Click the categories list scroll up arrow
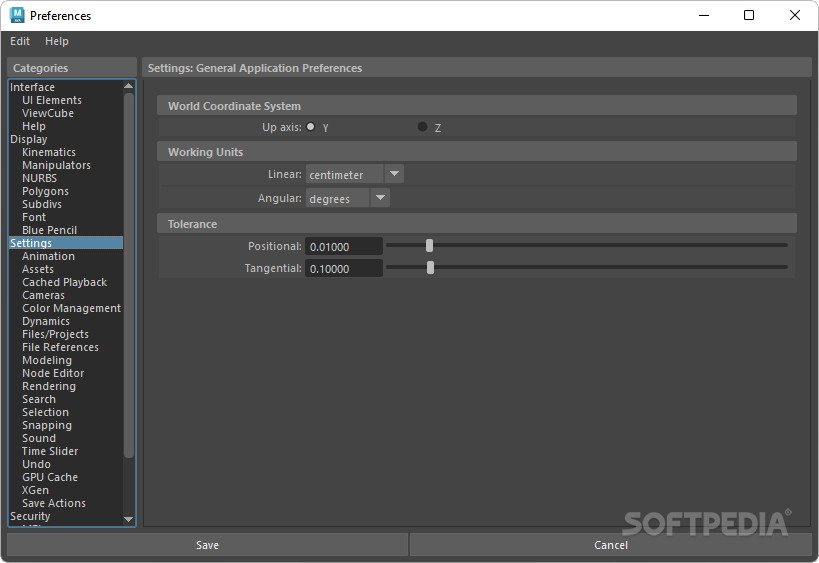819x563 pixels. pos(128,86)
